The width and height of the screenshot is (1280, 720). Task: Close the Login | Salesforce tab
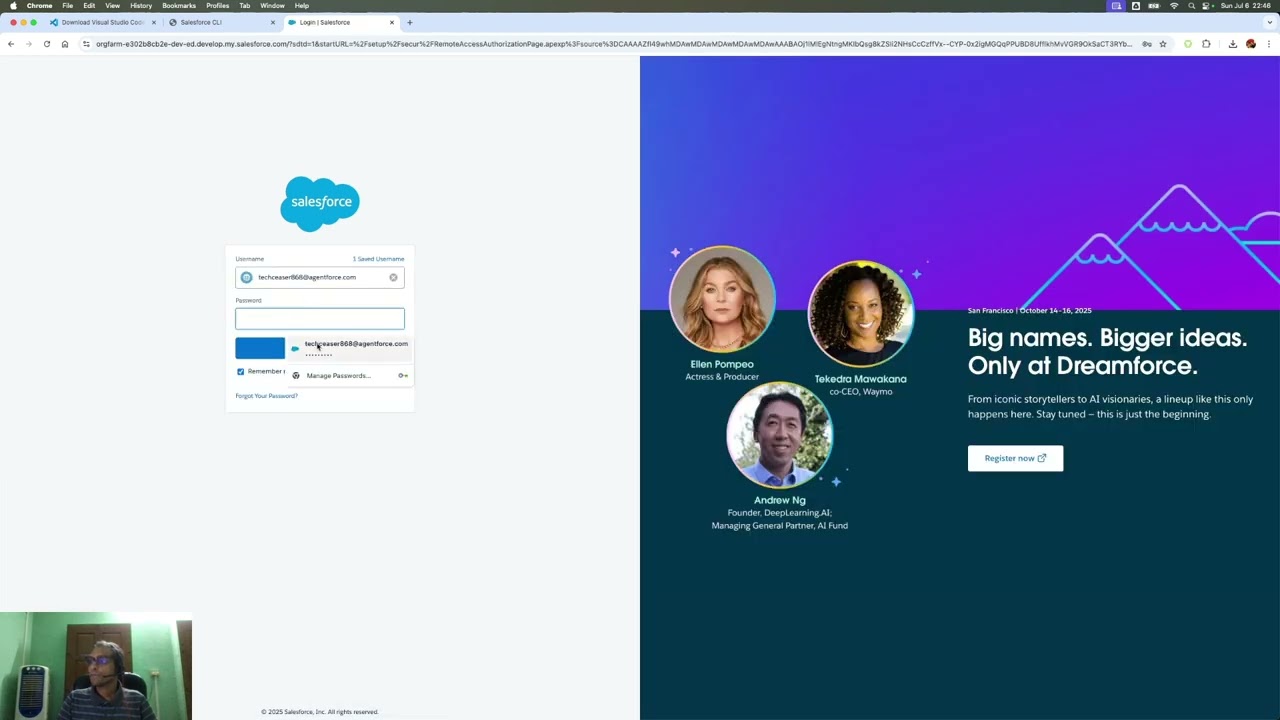[x=392, y=22]
